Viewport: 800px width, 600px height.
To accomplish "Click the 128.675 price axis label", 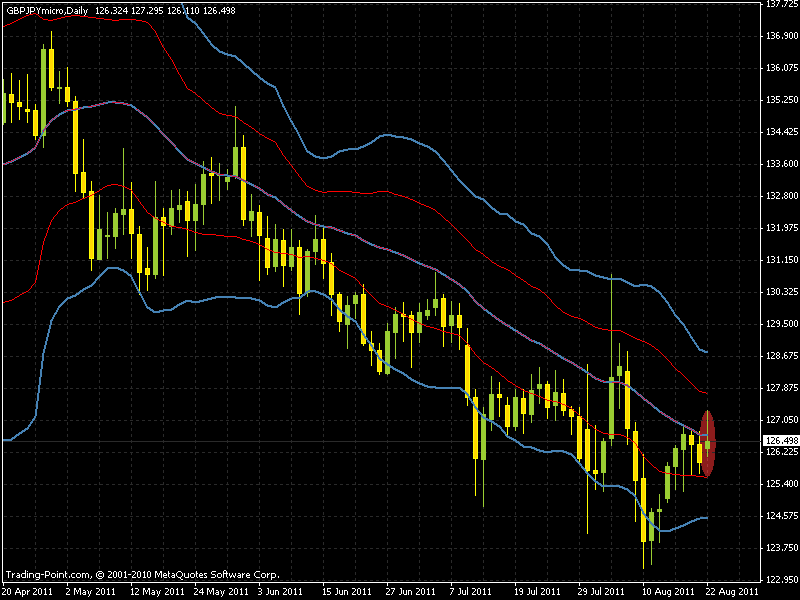I will (782, 356).
